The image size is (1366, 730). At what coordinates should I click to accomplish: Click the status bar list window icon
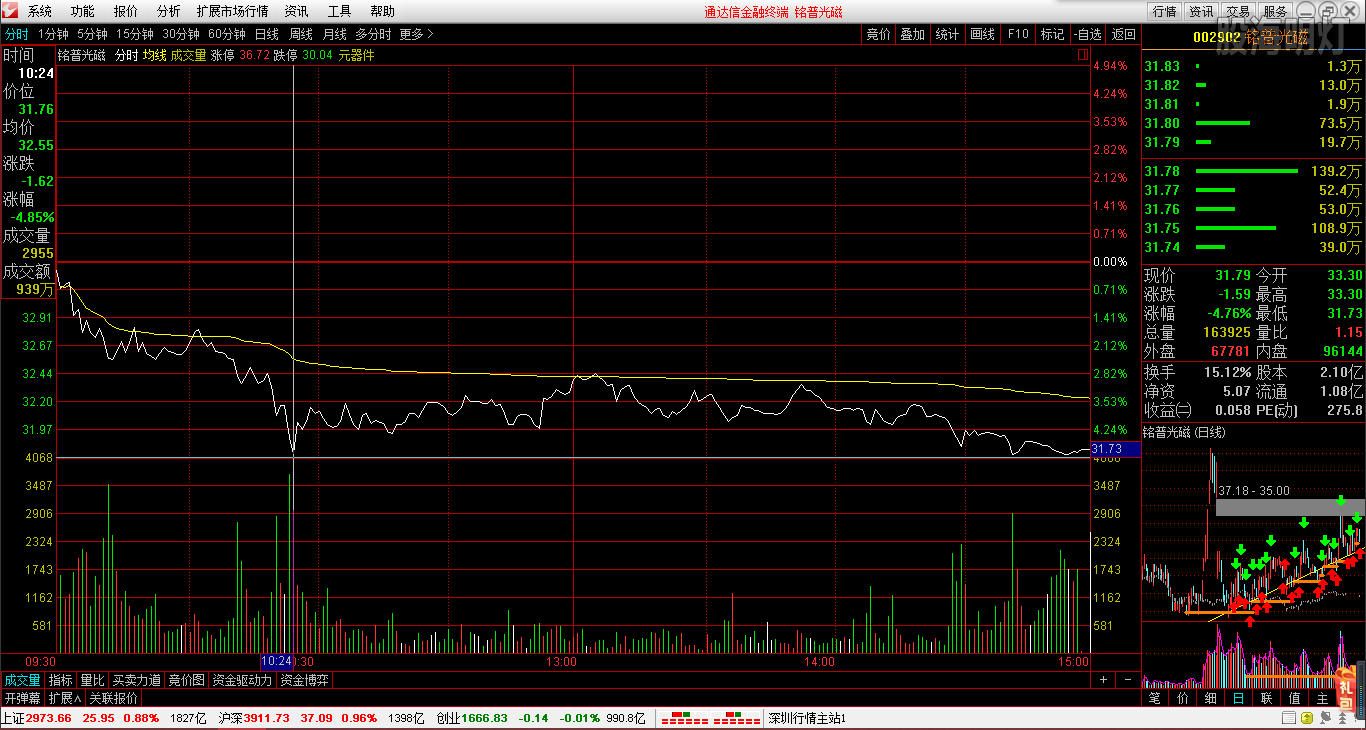tap(1287, 718)
